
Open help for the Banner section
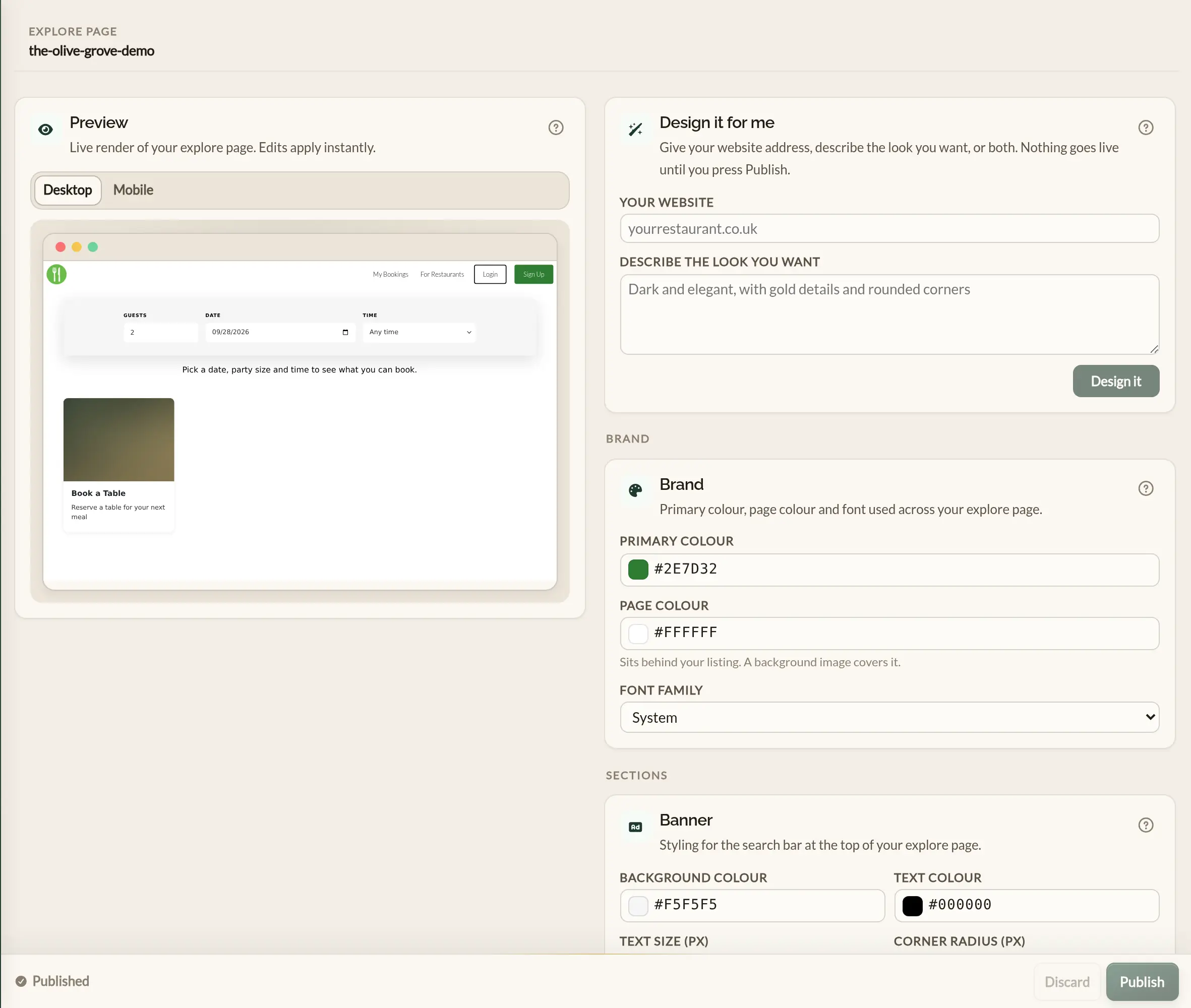pyautogui.click(x=1145, y=825)
